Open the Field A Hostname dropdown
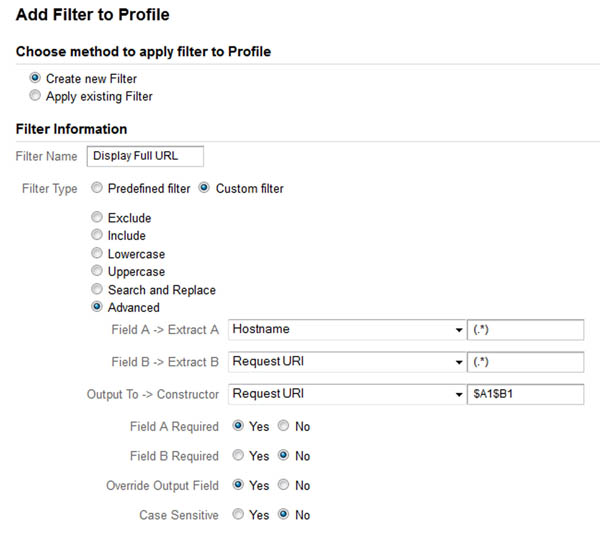Viewport: 600px width, 536px height. pos(345,330)
